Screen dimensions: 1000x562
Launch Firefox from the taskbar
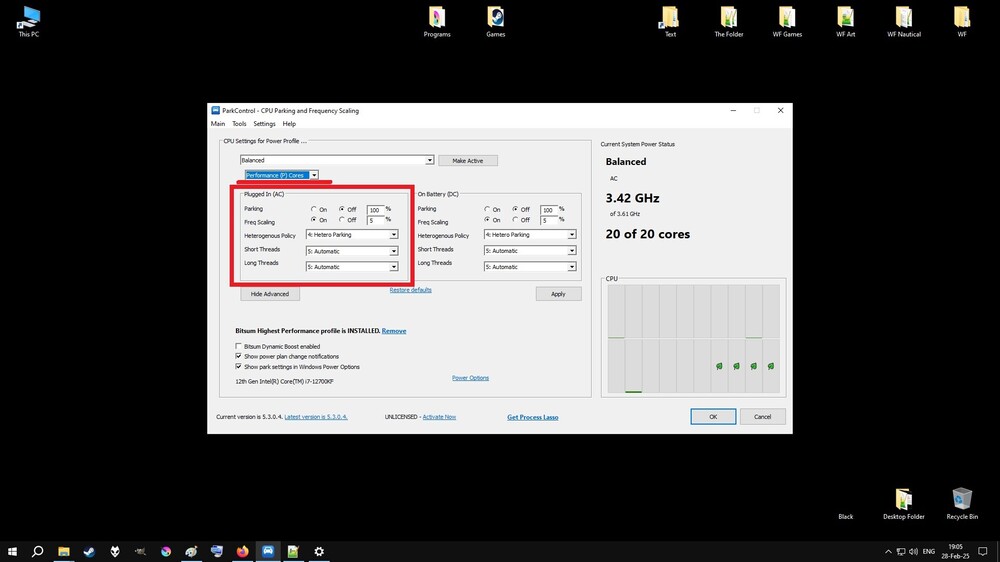(242, 551)
